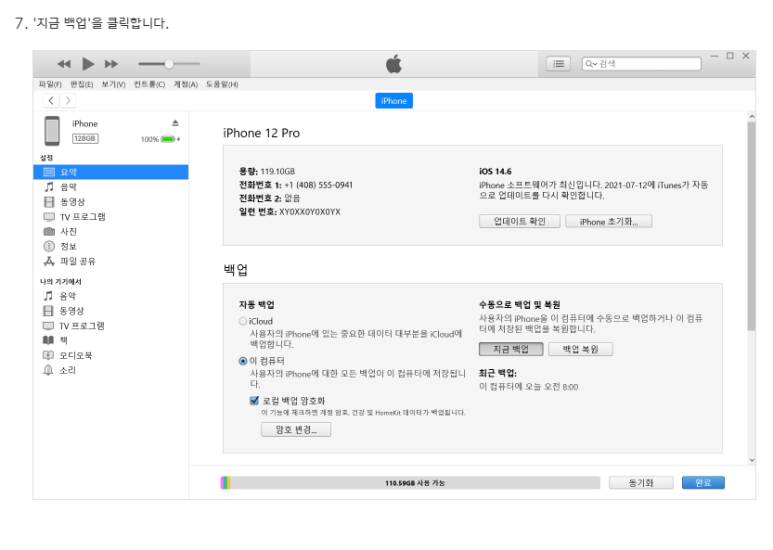
Task: Eject the iPhone using eject icon
Action: tap(175, 123)
